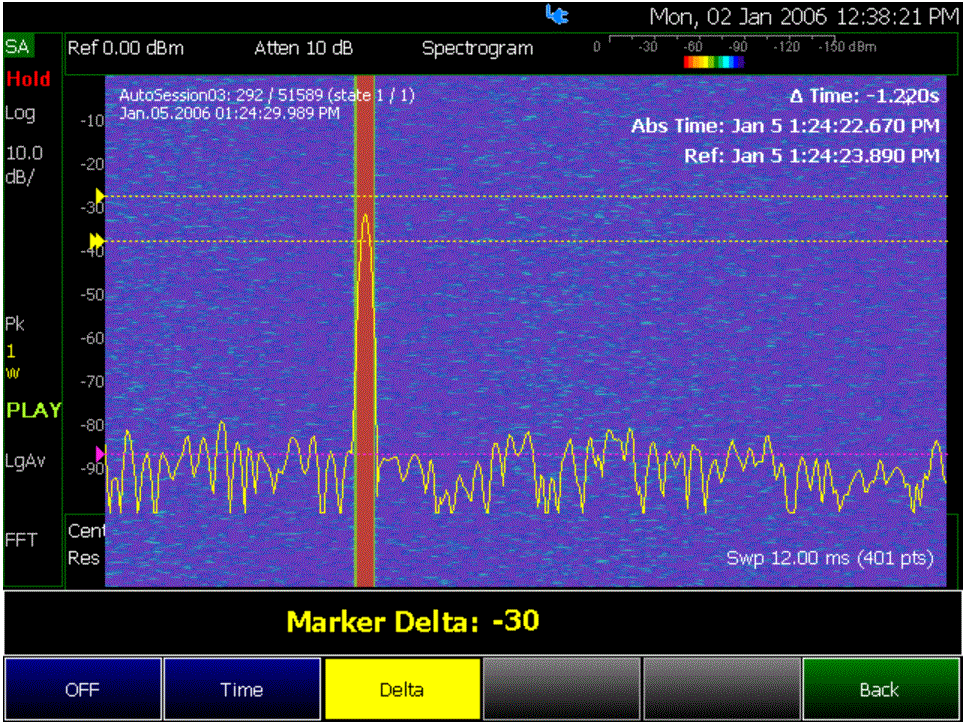Go back with the Back softkey
964x724 pixels.
coord(880,689)
